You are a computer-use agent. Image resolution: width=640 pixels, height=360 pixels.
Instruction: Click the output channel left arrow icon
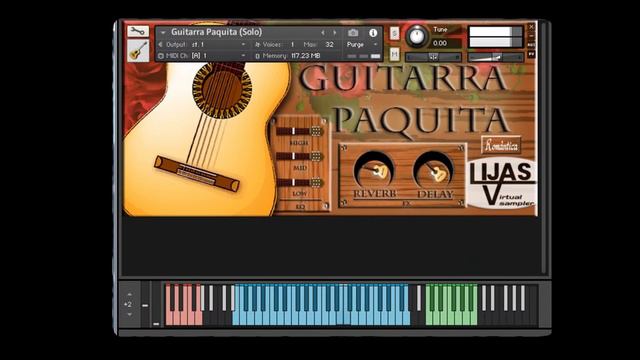click(160, 44)
